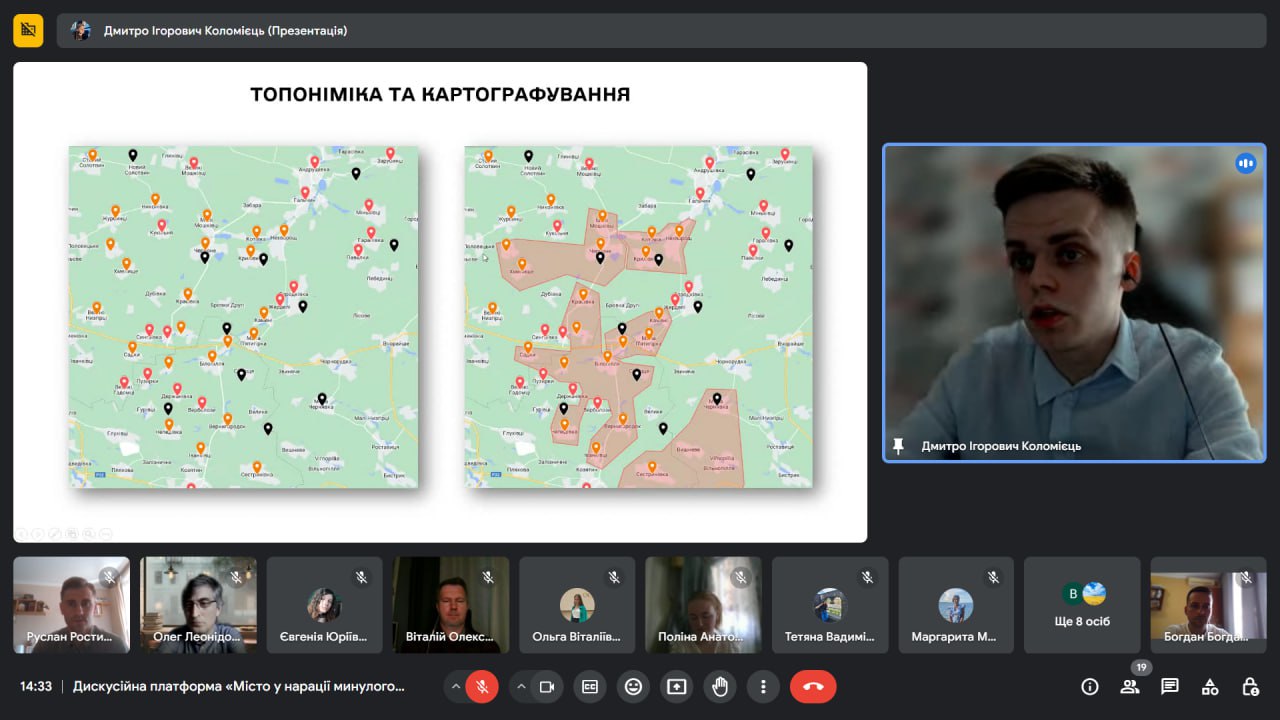Expand video settings arrow beside the camera

tap(521, 687)
